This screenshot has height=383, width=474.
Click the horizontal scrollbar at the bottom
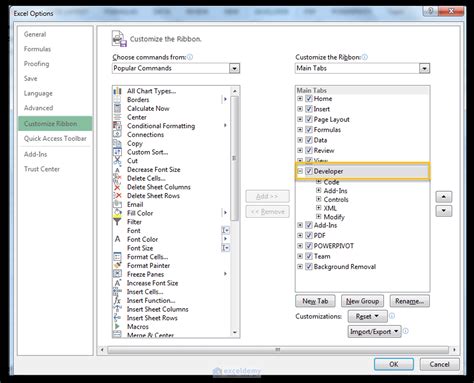[x=278, y=350]
